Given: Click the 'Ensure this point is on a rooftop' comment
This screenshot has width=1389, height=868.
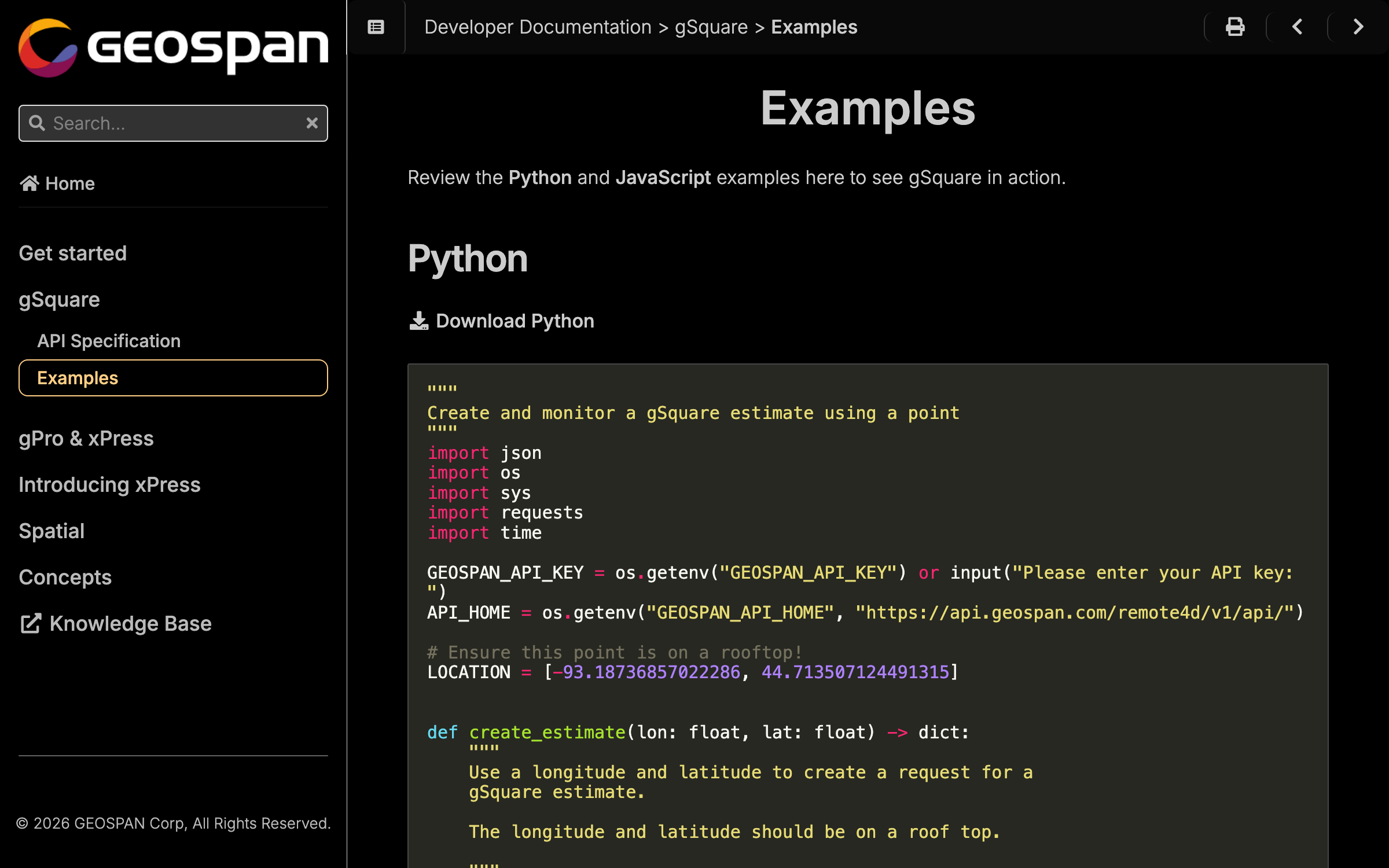Looking at the screenshot, I should (615, 652).
